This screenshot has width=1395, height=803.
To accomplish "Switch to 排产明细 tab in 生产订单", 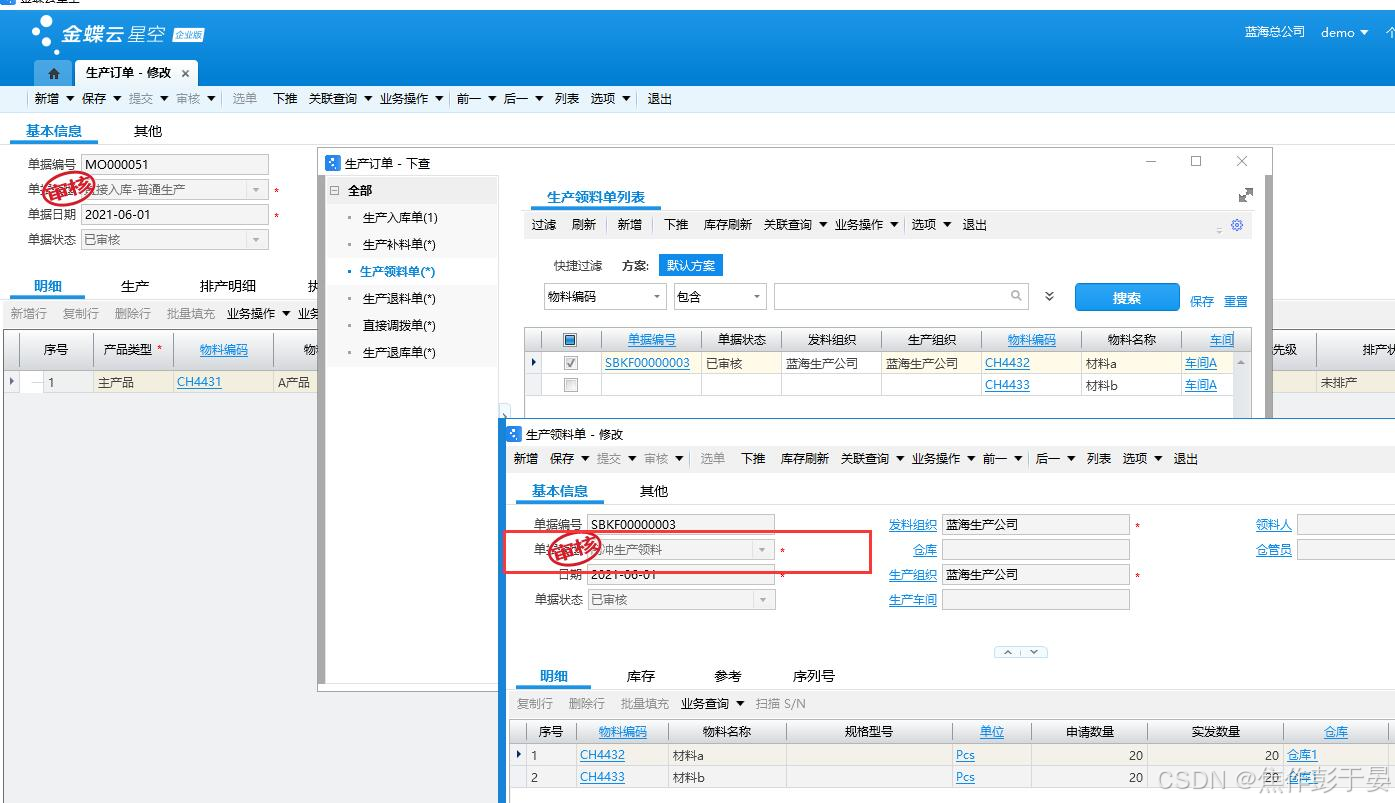I will click(x=228, y=286).
